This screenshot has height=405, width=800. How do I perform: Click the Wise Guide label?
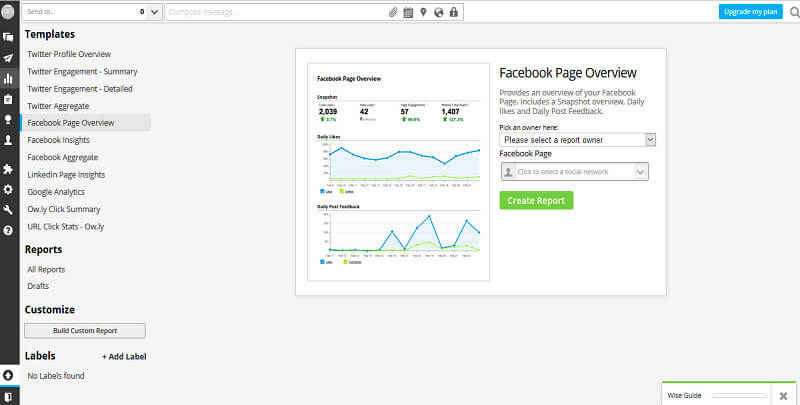[x=684, y=396]
